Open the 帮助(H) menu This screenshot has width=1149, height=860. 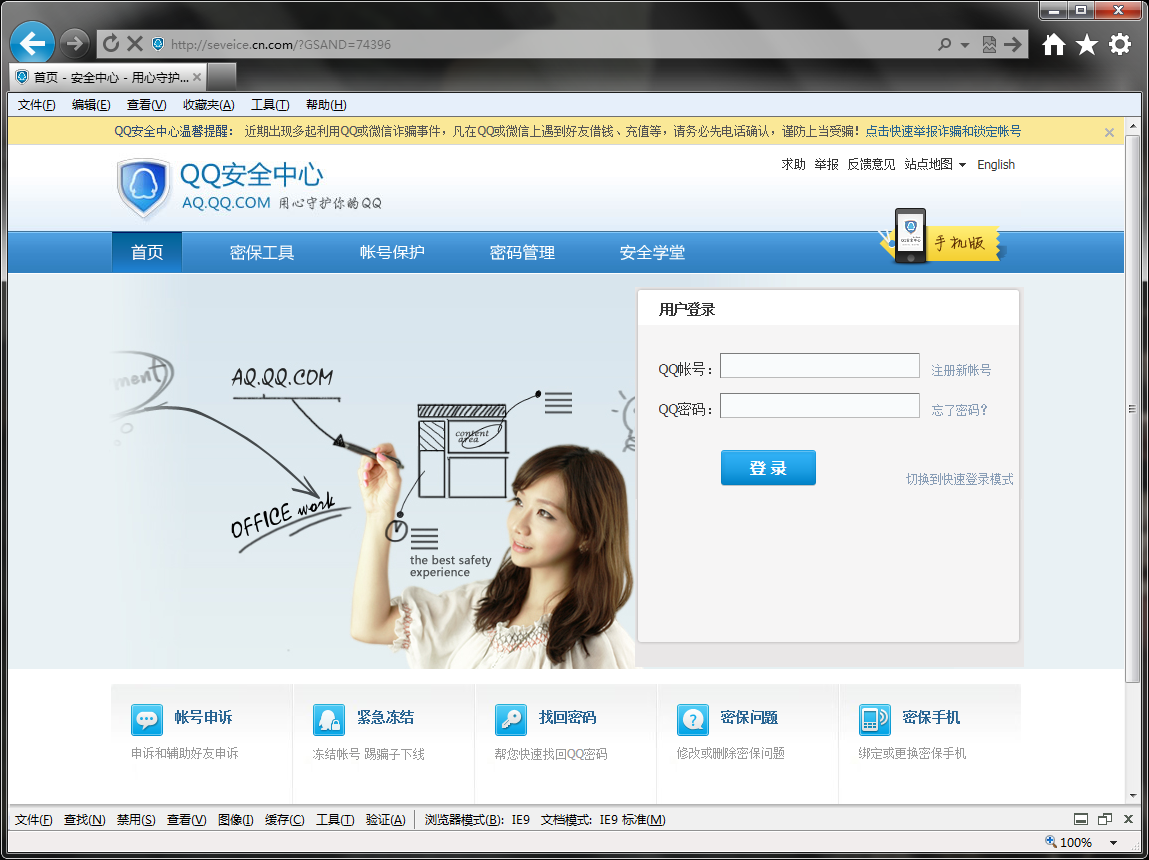click(326, 105)
